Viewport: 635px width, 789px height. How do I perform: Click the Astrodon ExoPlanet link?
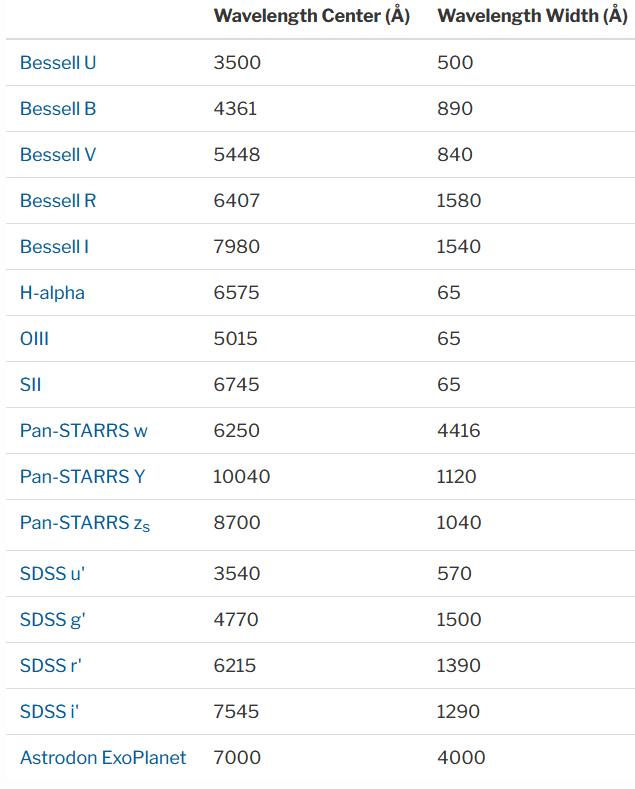[x=103, y=758]
